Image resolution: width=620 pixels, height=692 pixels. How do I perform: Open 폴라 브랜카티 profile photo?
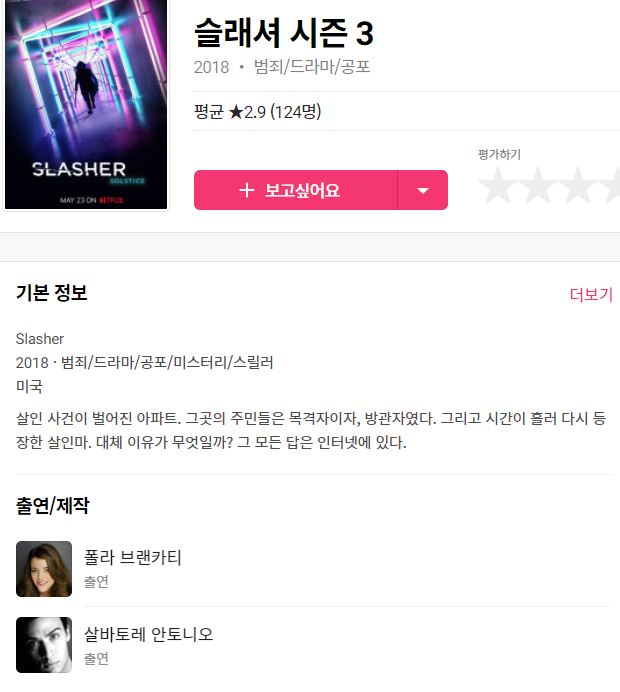point(44,569)
